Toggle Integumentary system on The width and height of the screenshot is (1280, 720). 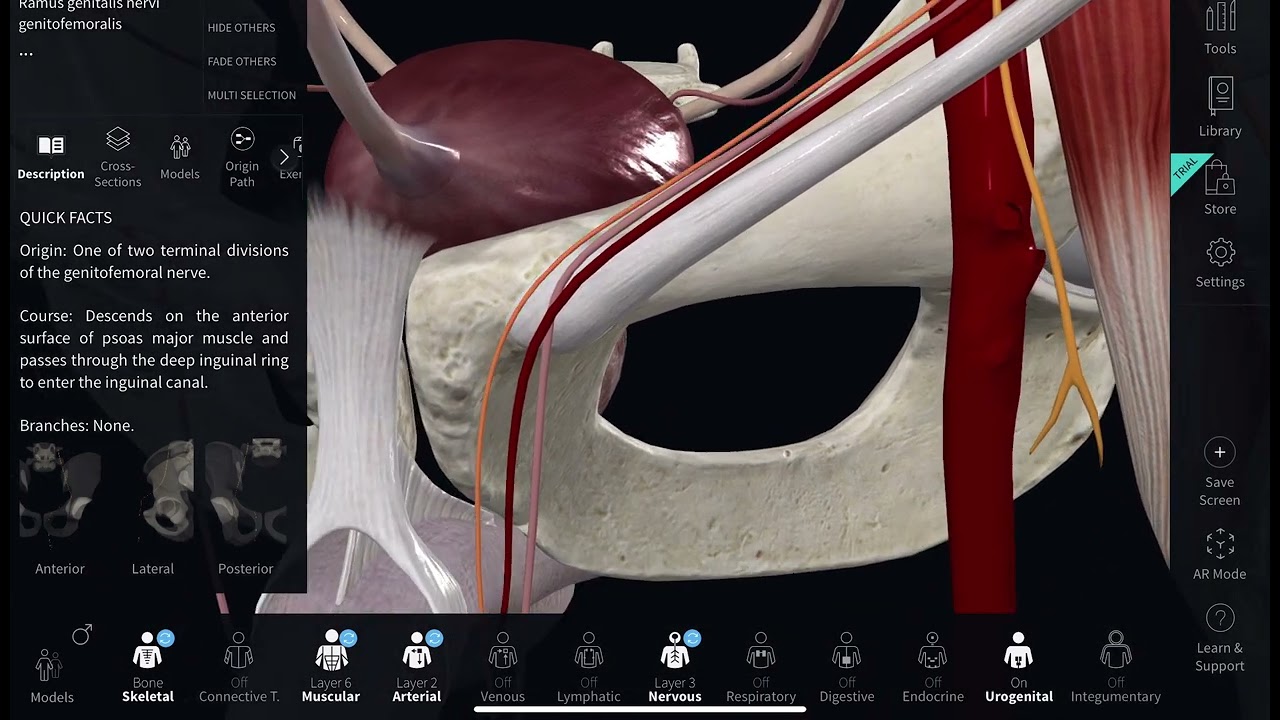(x=1116, y=667)
